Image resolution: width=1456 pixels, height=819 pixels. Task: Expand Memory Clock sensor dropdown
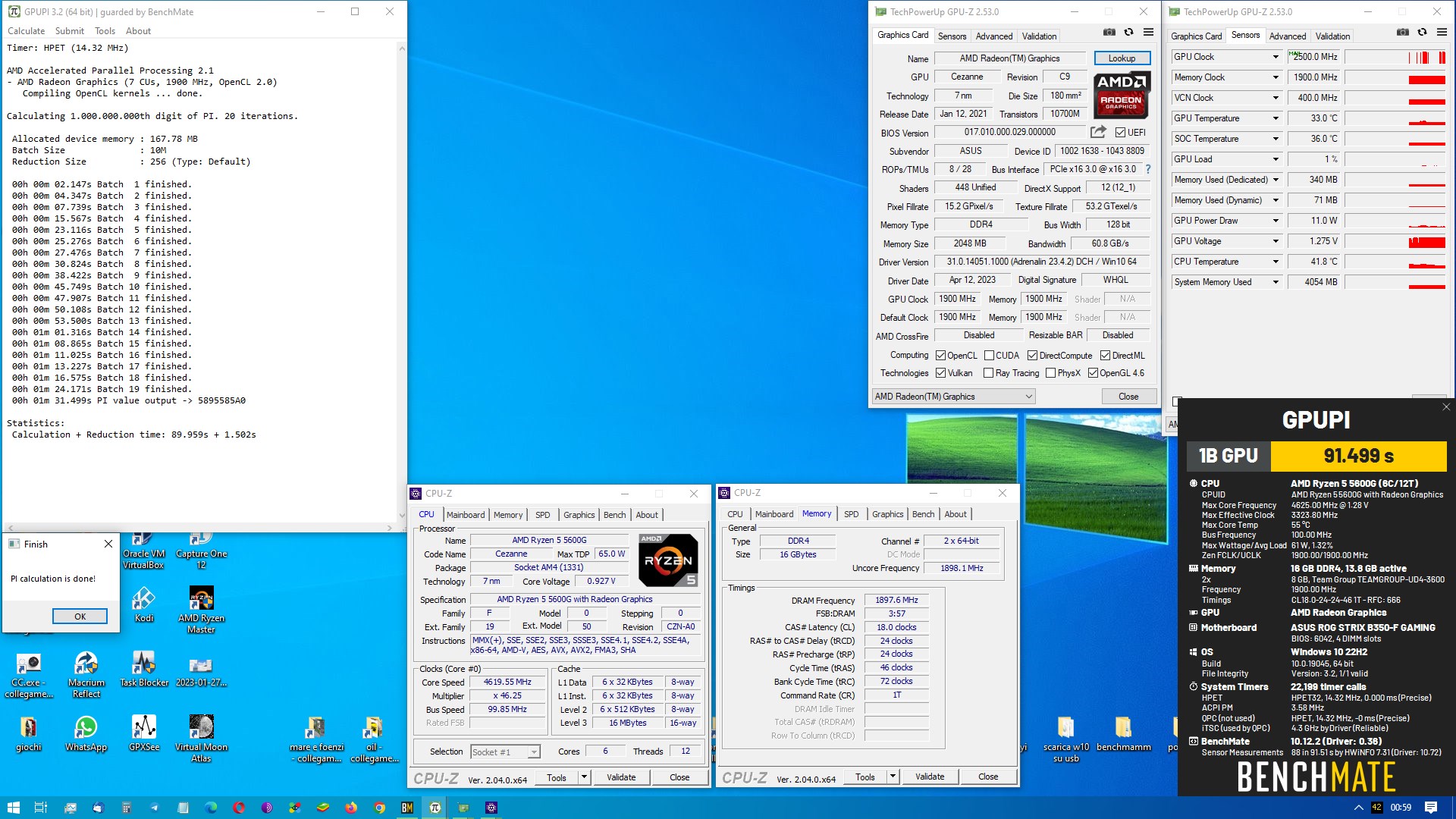pos(1276,77)
